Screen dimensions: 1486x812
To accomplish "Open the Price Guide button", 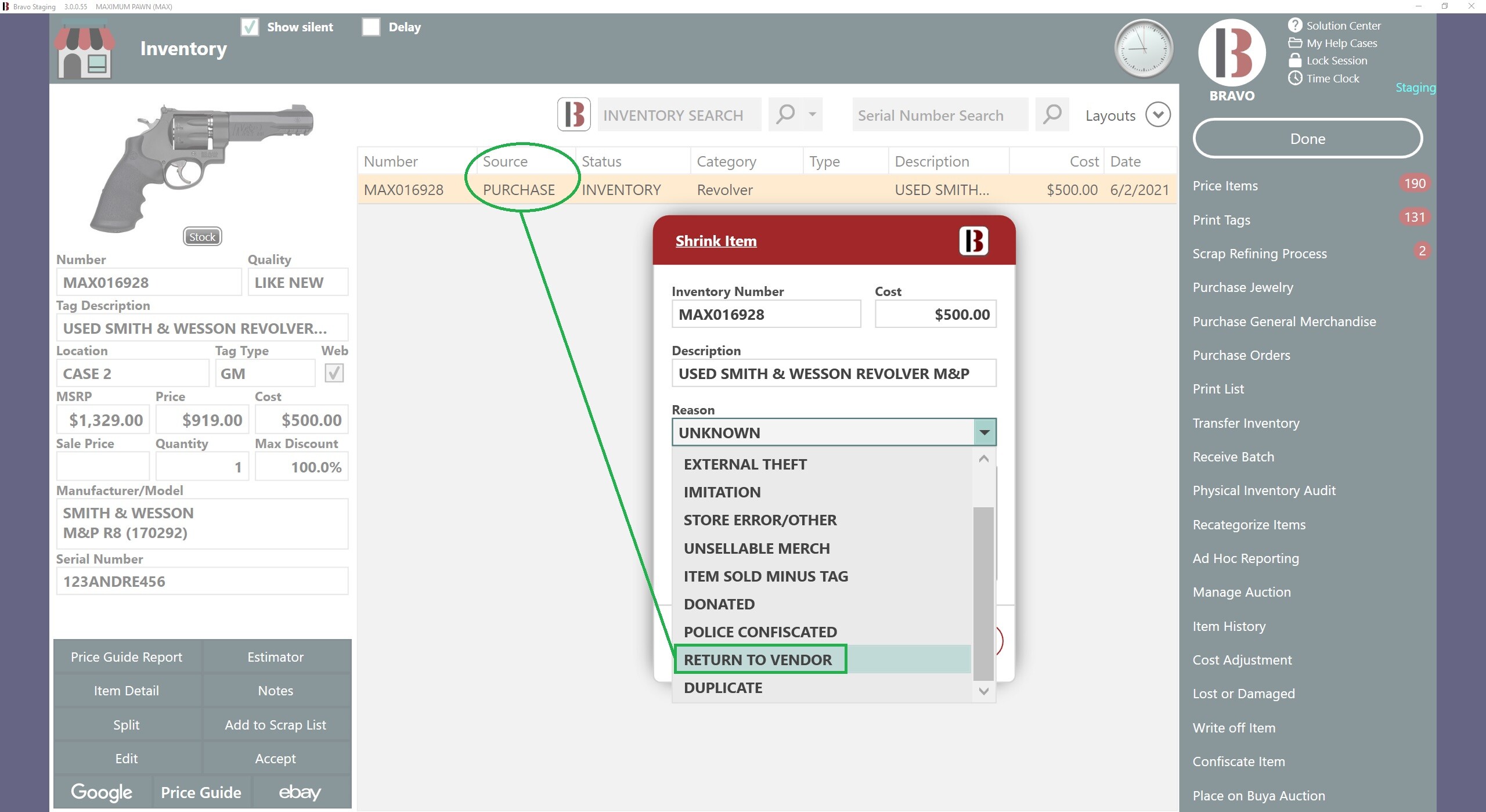I will pos(201,792).
